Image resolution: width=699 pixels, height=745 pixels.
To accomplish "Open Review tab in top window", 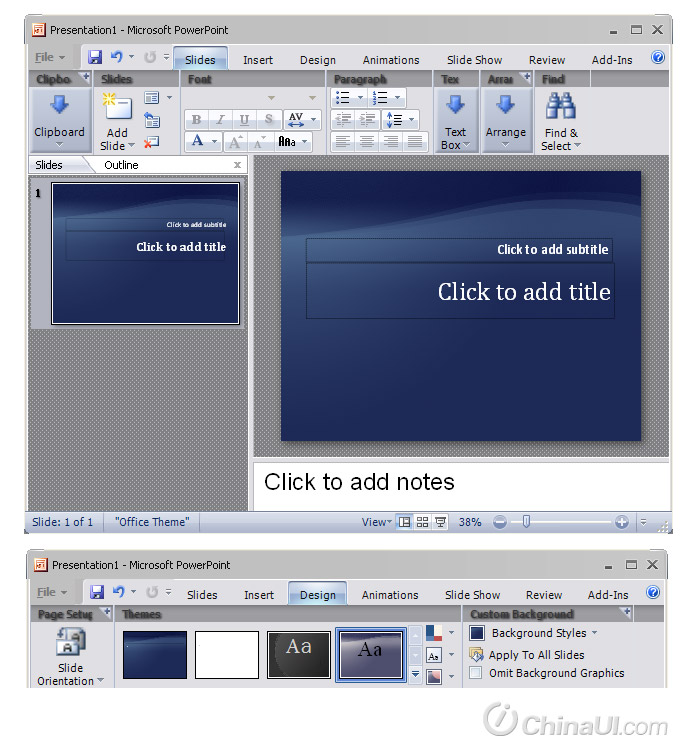I will click(x=547, y=60).
